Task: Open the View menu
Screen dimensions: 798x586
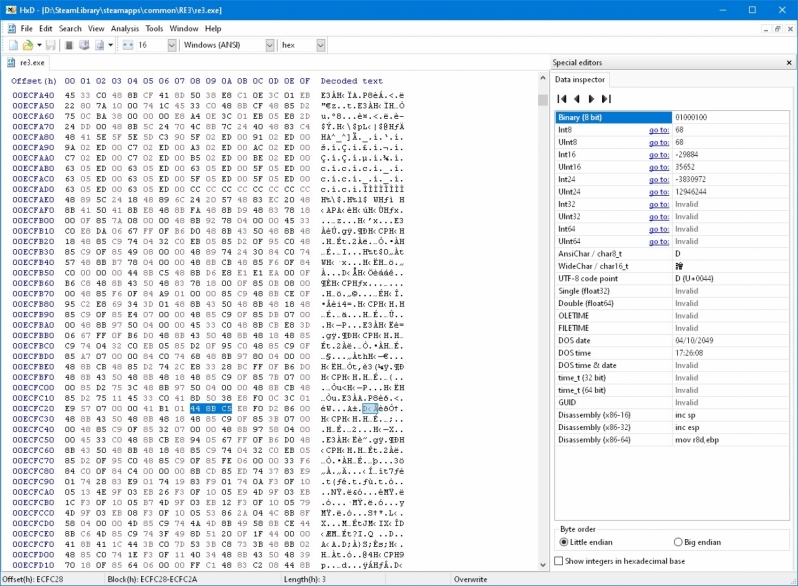Action: (96, 29)
